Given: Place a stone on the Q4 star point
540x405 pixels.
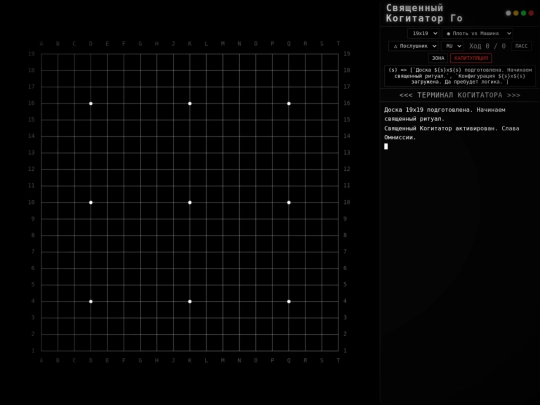Looking at the screenshot, I should coord(289,301).
